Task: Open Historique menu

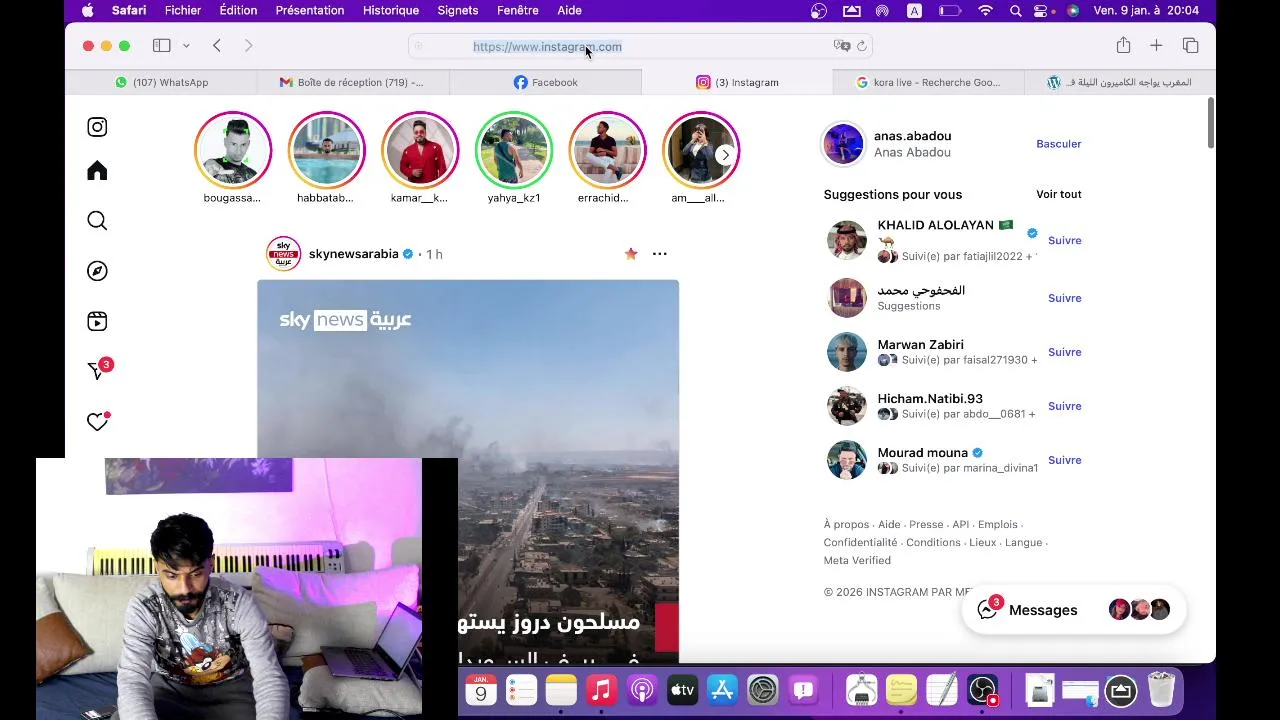Action: tap(391, 10)
